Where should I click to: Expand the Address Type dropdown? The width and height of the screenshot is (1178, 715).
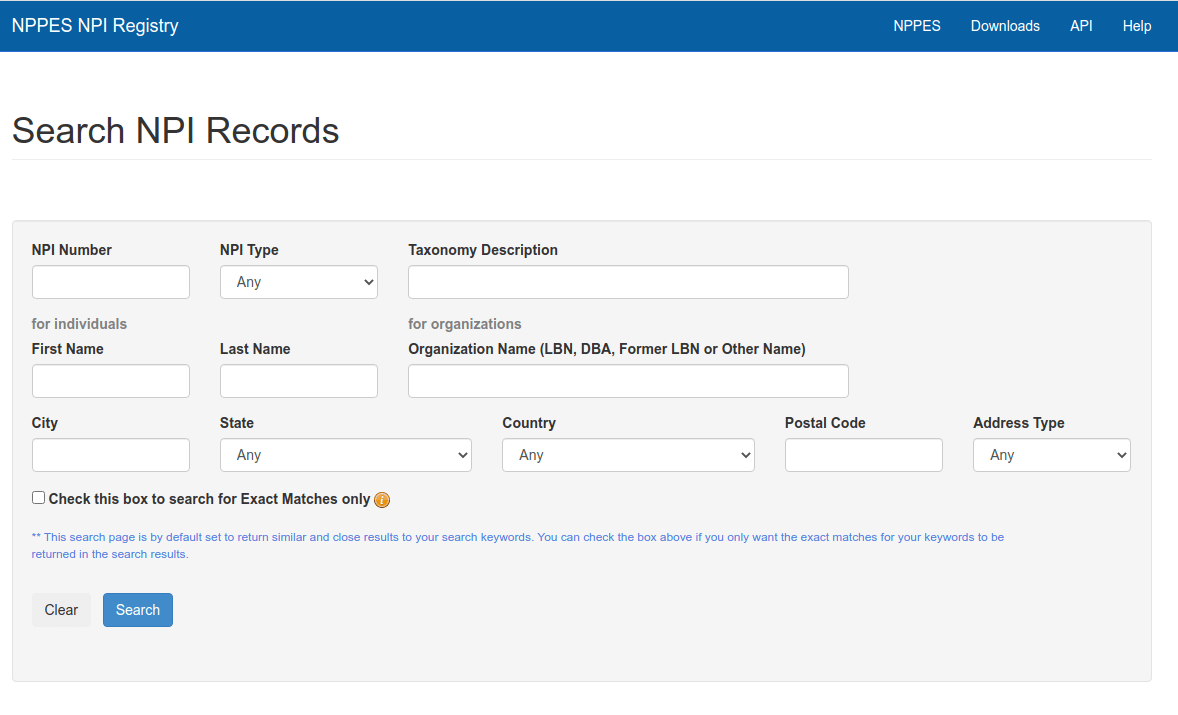(1051, 455)
